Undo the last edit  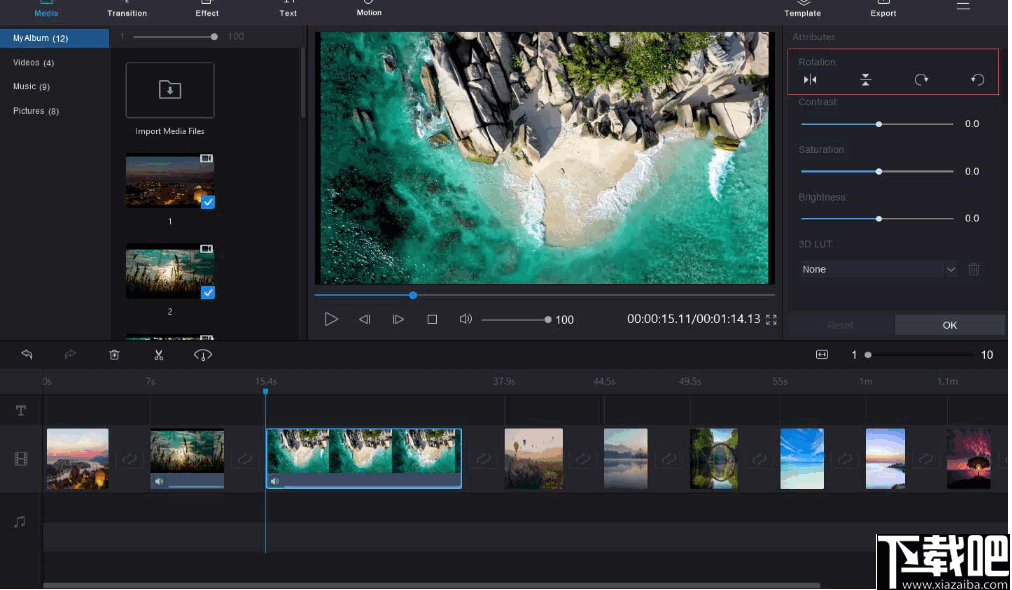[27, 354]
